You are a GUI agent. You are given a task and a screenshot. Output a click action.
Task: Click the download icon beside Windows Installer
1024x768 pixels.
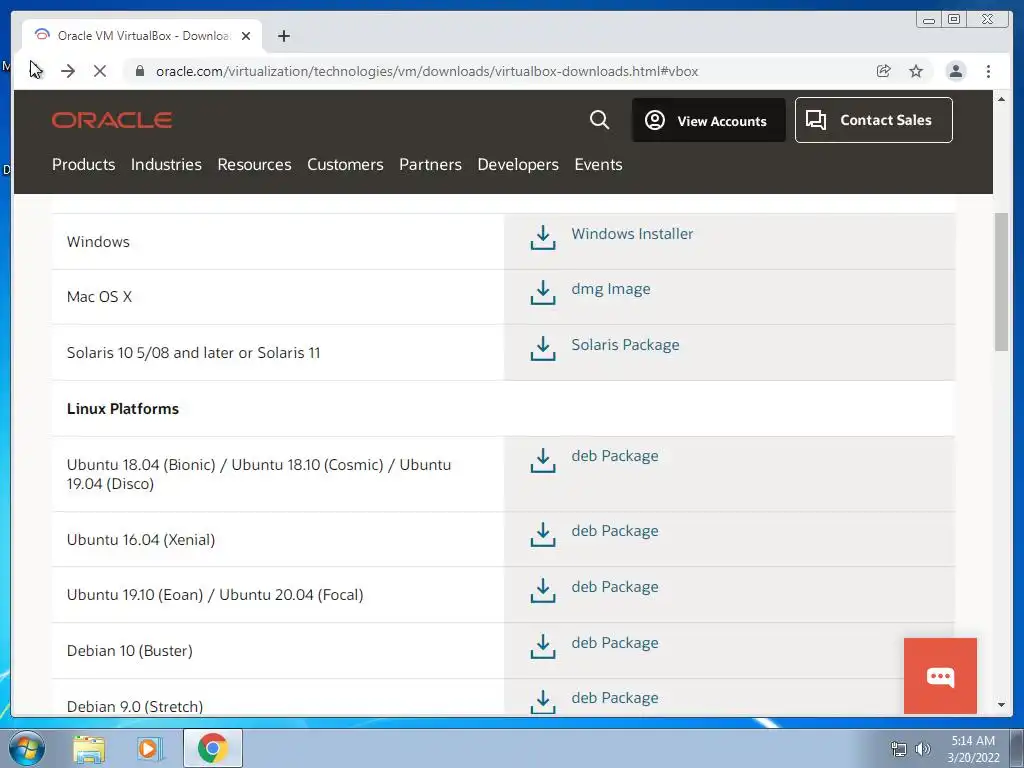543,238
